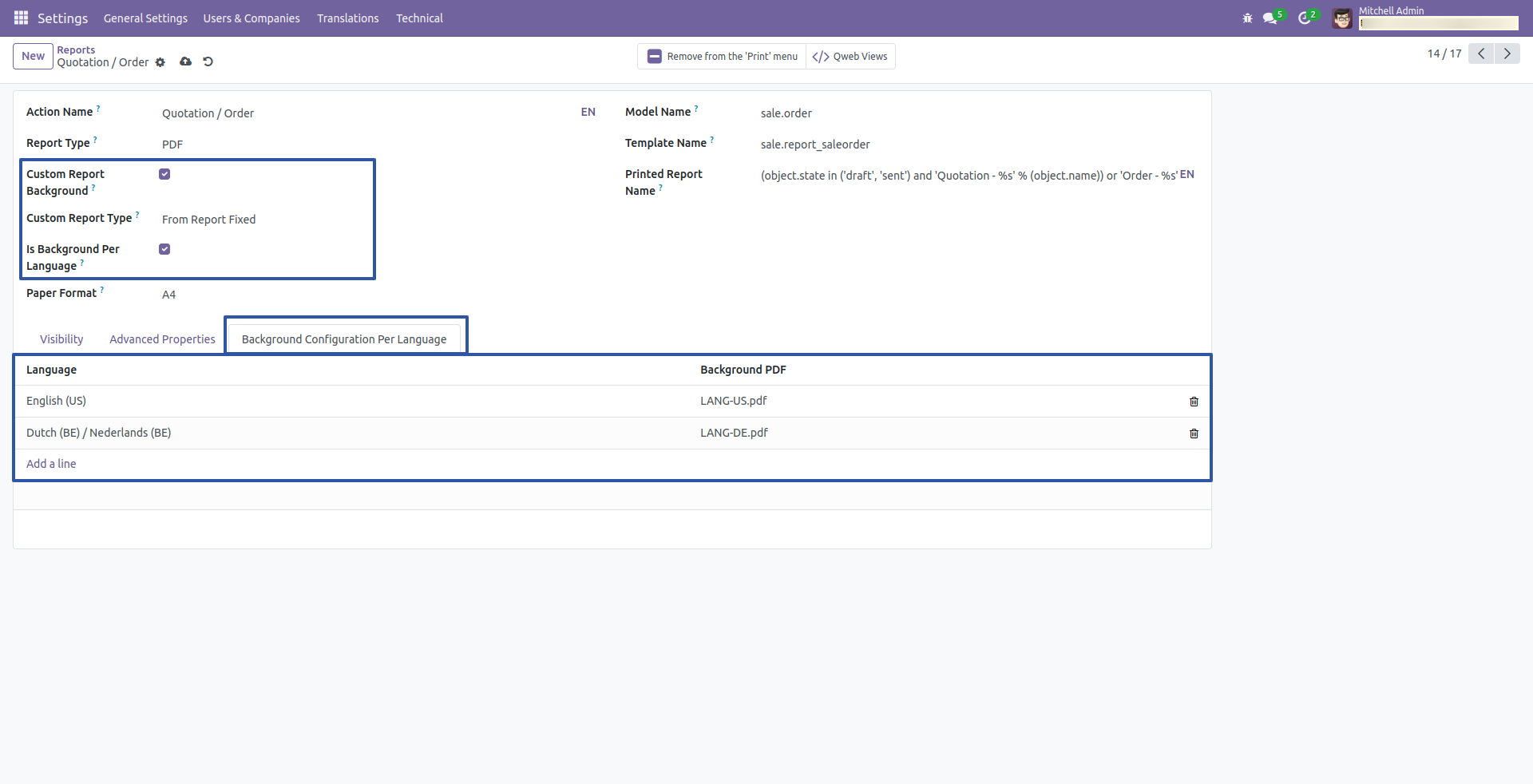This screenshot has height=784, width=1533.
Task: Open the Technical menu
Action: click(419, 18)
